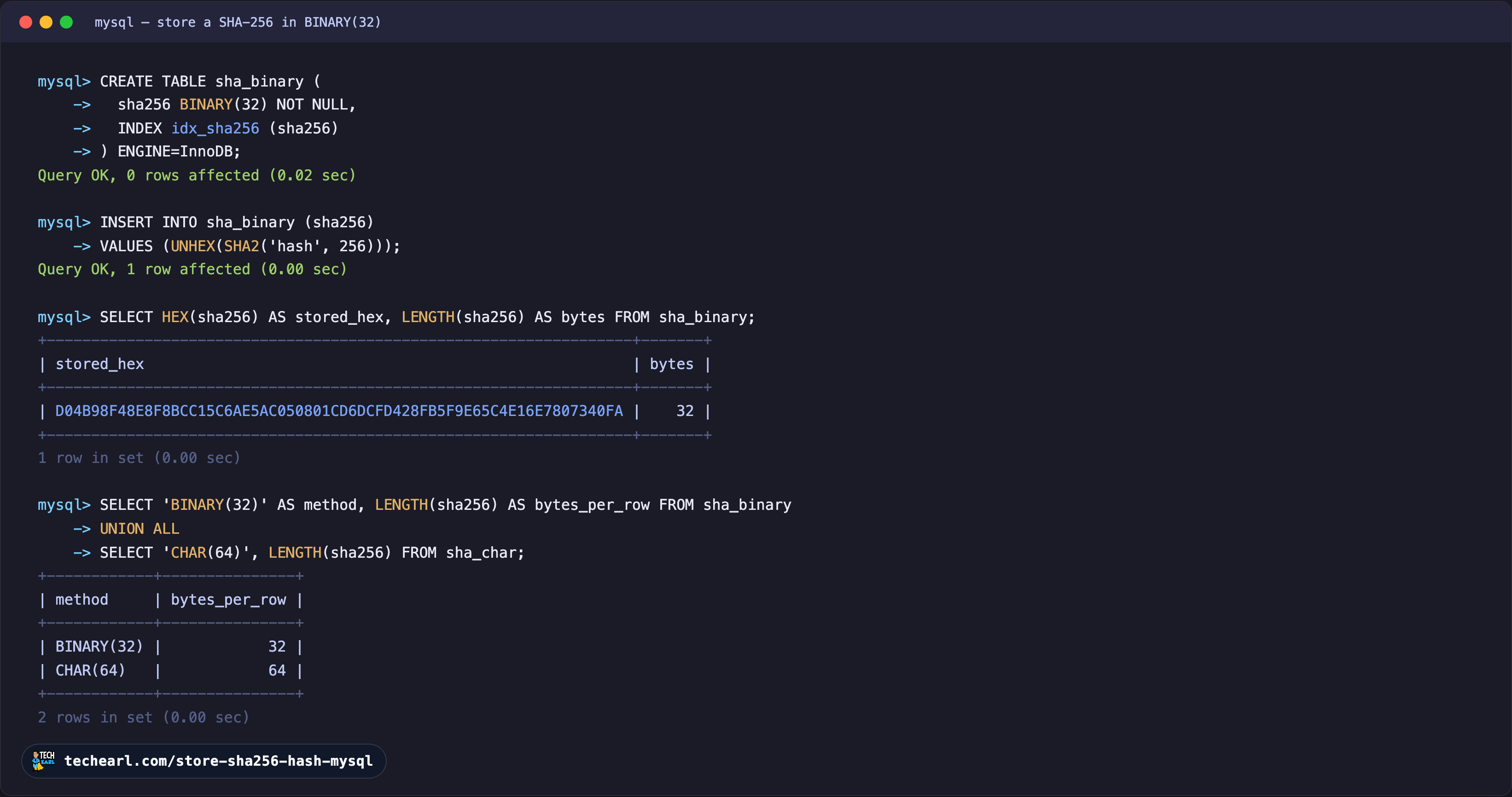Click '1 row in set (0.00 sec)'
Screen dimensions: 1512x797
pos(139,458)
